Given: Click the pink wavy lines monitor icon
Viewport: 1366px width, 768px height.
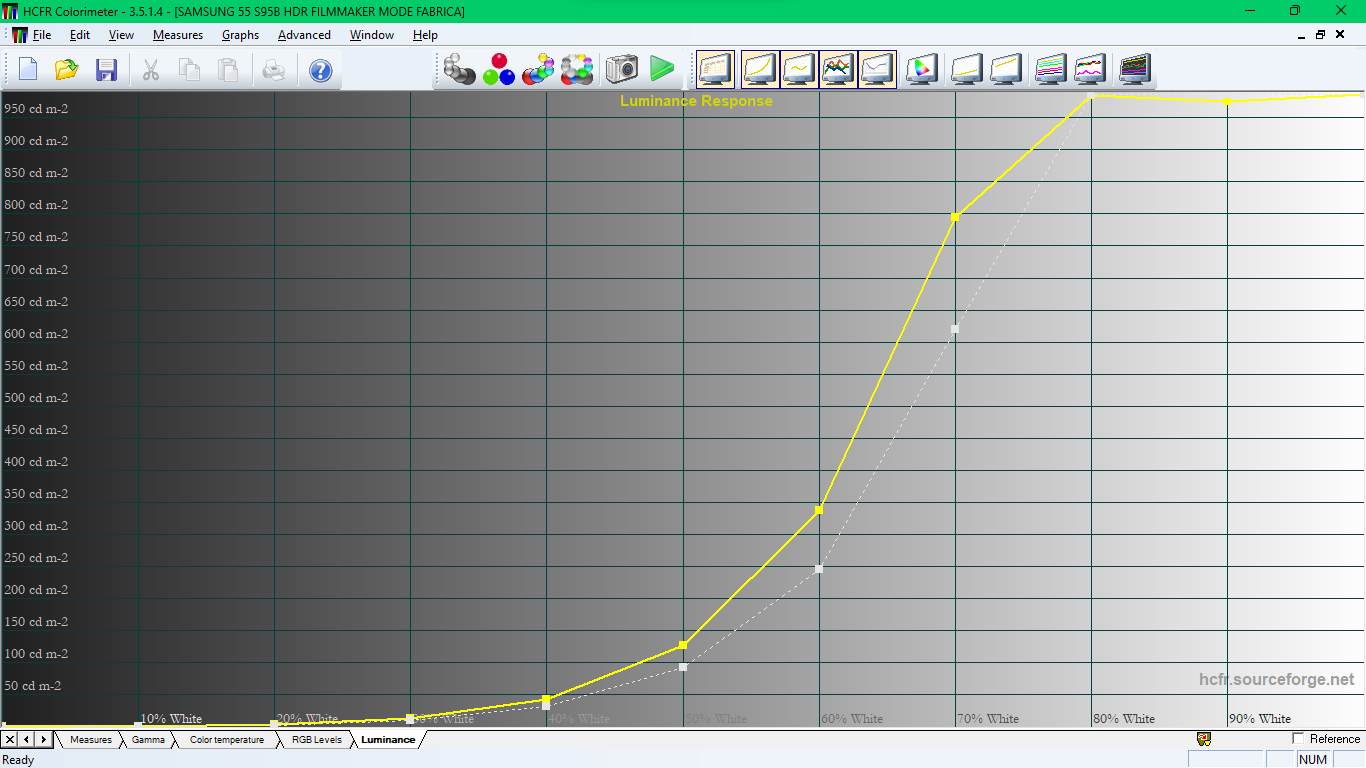Looking at the screenshot, I should tap(1089, 69).
